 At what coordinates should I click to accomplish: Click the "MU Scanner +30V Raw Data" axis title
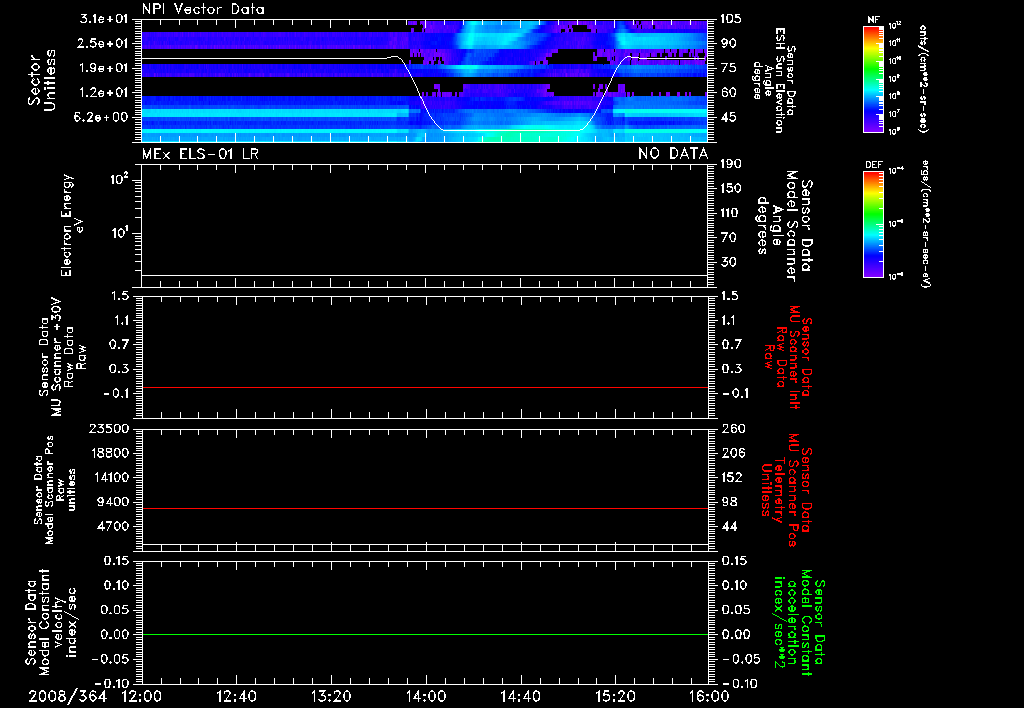[61, 357]
